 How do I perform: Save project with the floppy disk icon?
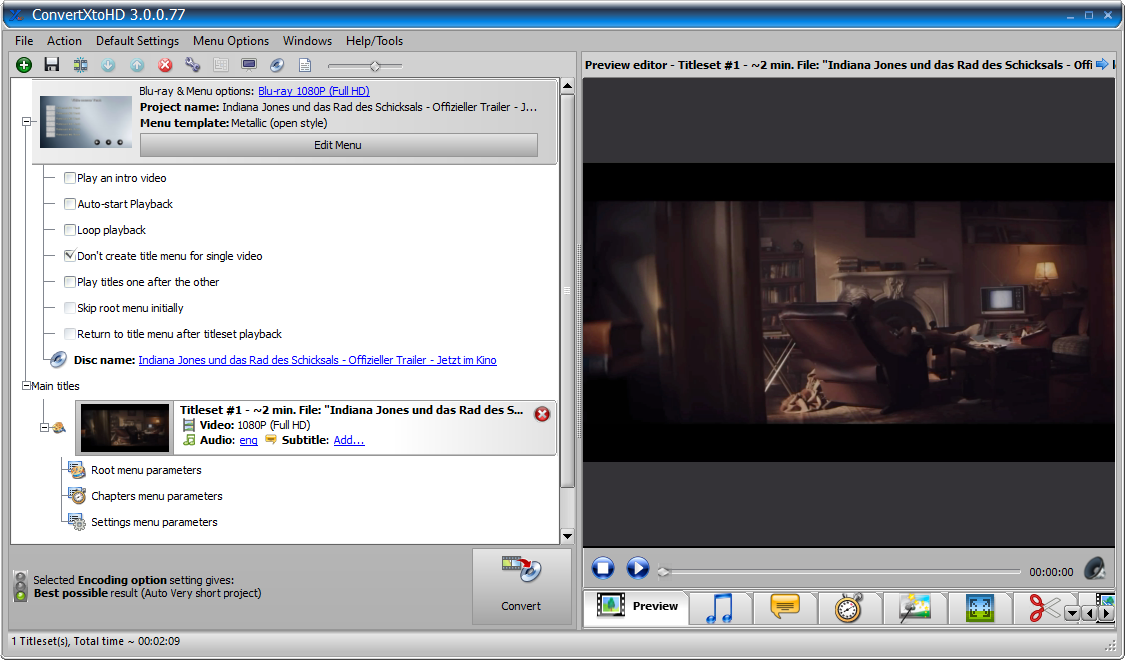pyautogui.click(x=52, y=65)
